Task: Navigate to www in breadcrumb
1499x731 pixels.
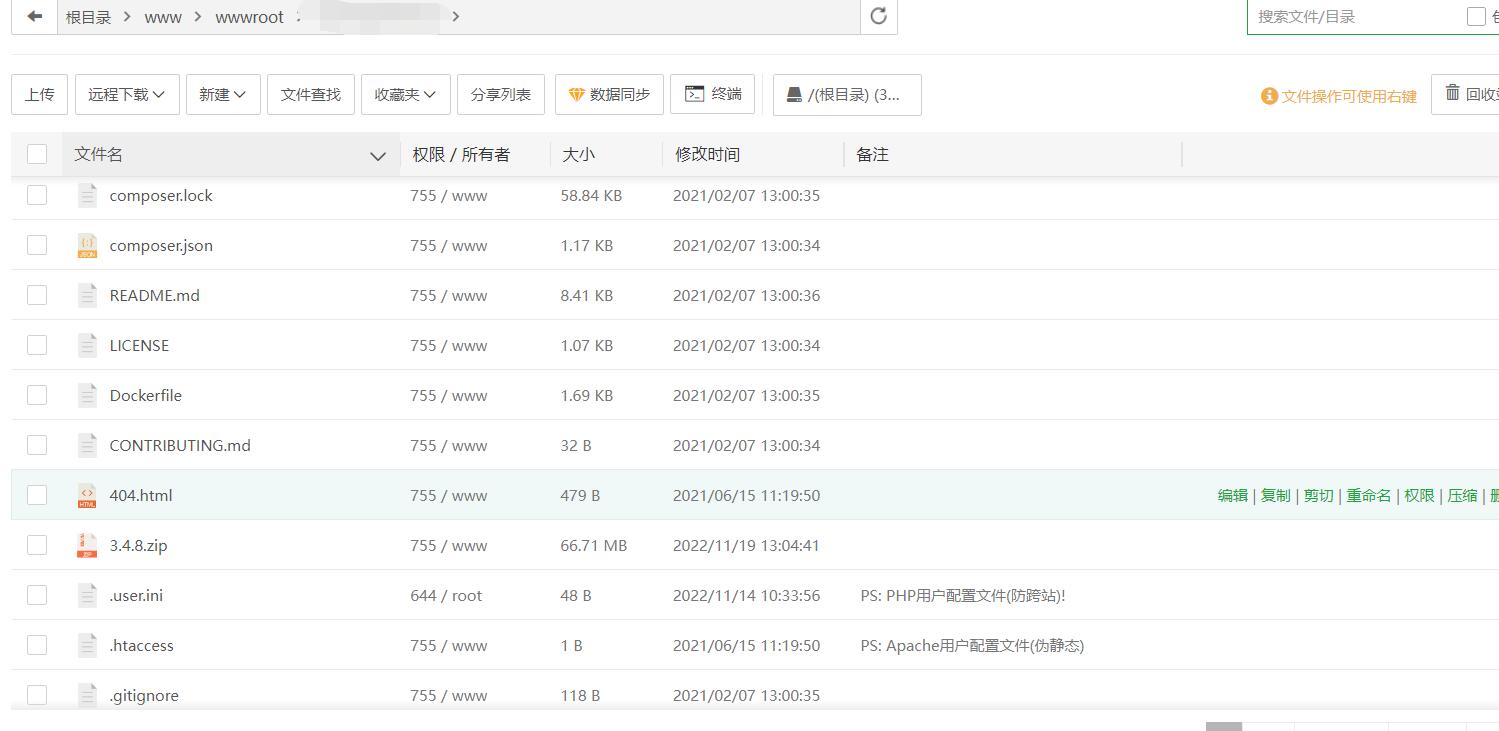Action: [x=163, y=17]
